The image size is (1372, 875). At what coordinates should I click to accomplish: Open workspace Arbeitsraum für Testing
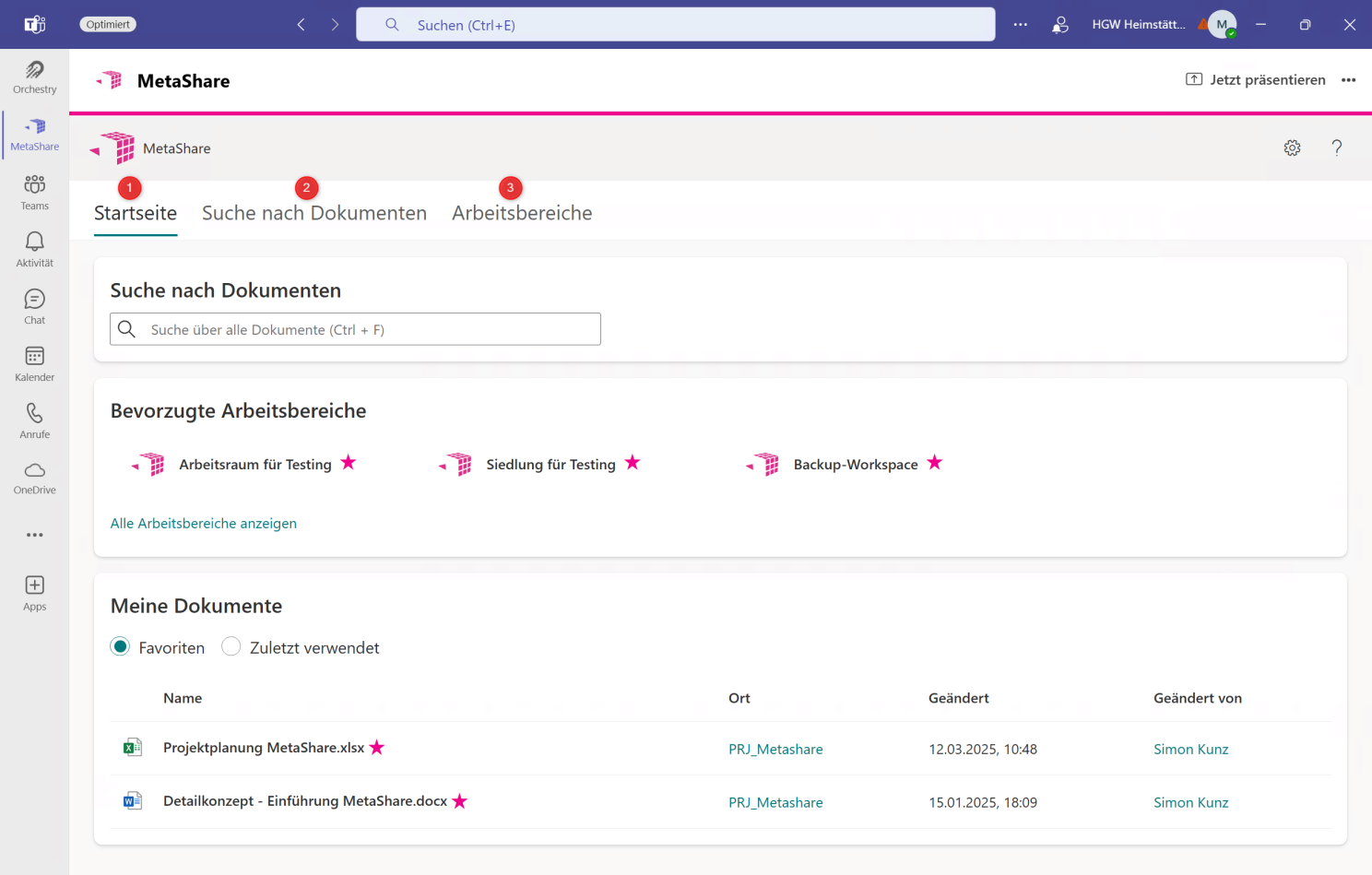255,465
